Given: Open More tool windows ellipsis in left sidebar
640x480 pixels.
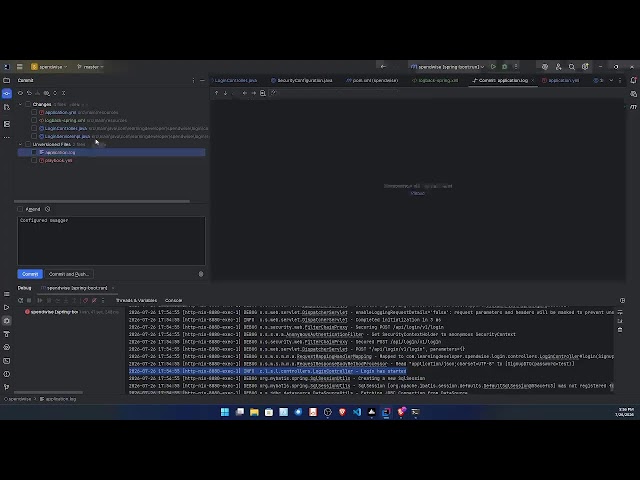Looking at the screenshot, I should 7,137.
